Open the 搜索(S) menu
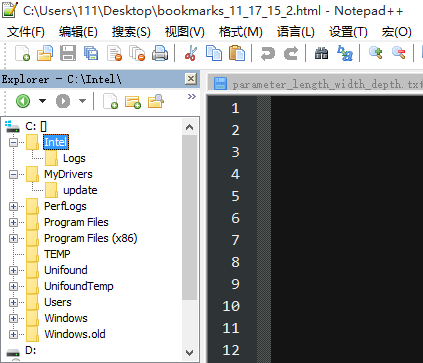 click(x=131, y=32)
